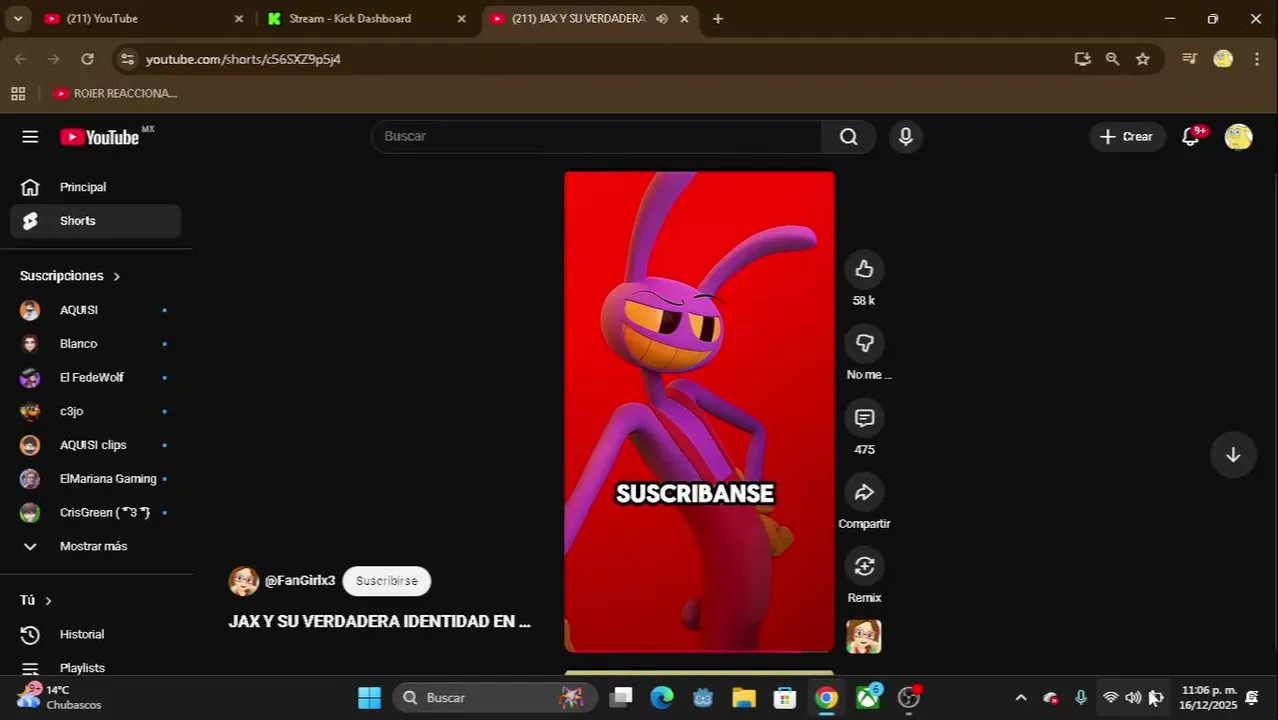The height and width of the screenshot is (720, 1278).
Task: Open the sound audio channel thumbnail
Action: [x=864, y=636]
